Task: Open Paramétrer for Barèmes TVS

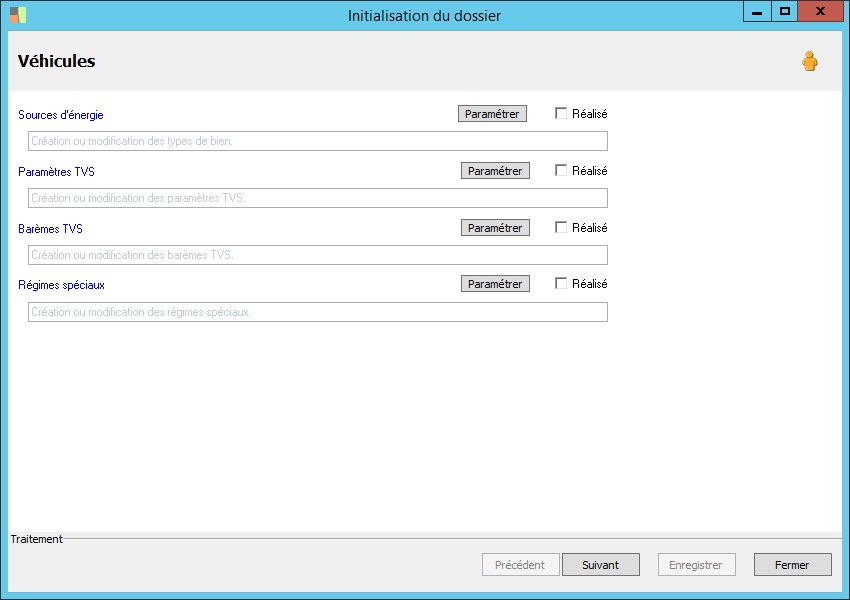Action: (495, 228)
